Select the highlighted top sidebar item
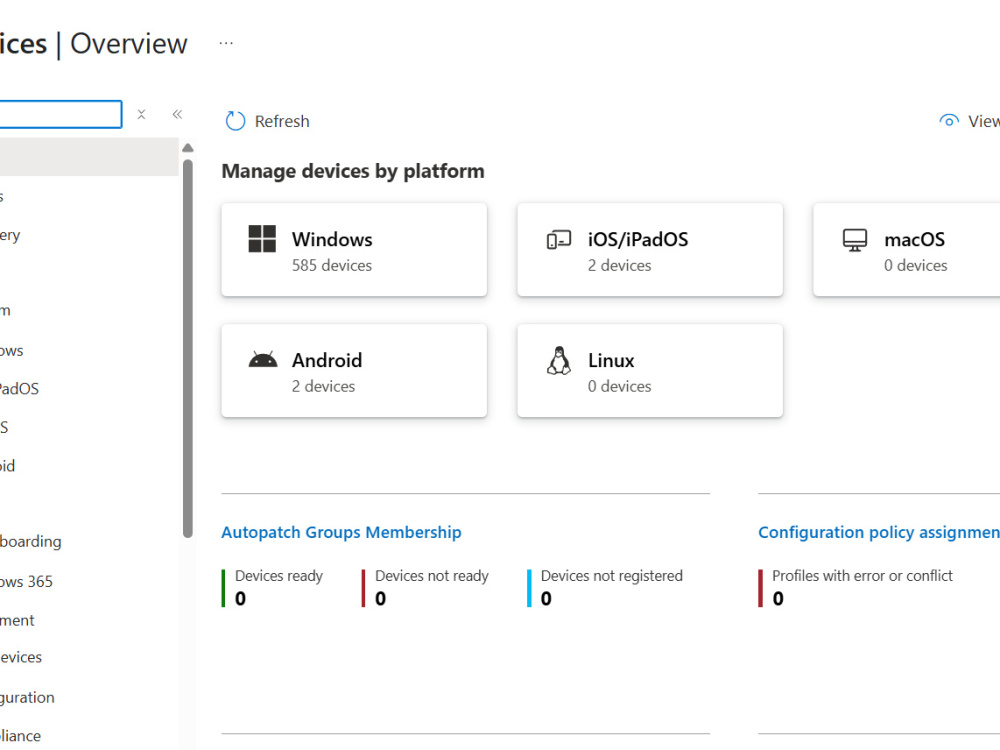This screenshot has height=750, width=1000. pyautogui.click(x=89, y=157)
